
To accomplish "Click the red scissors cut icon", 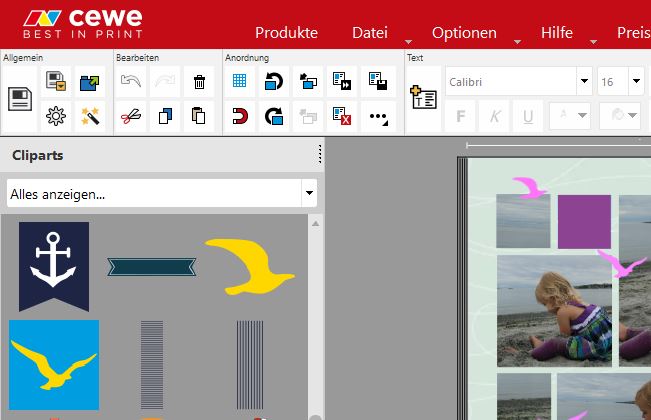I will (x=131, y=116).
